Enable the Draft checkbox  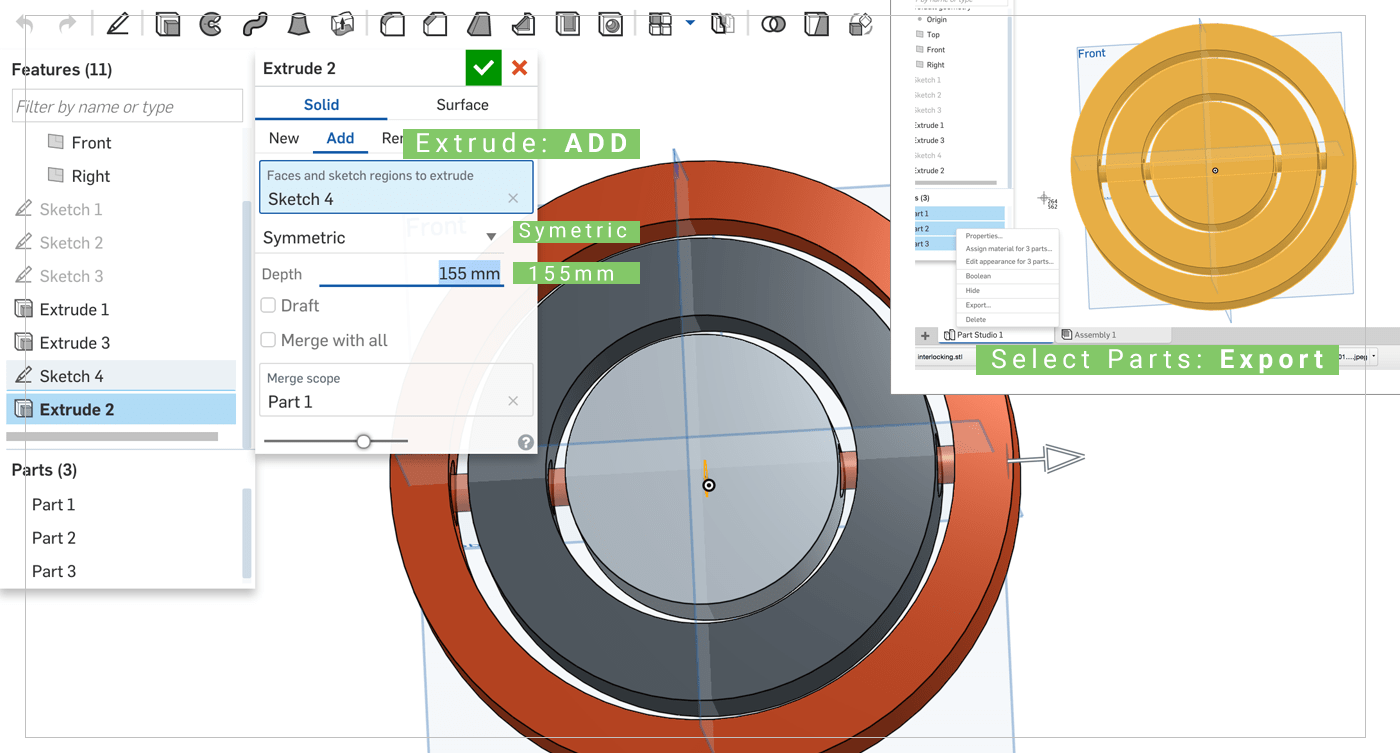pos(268,305)
